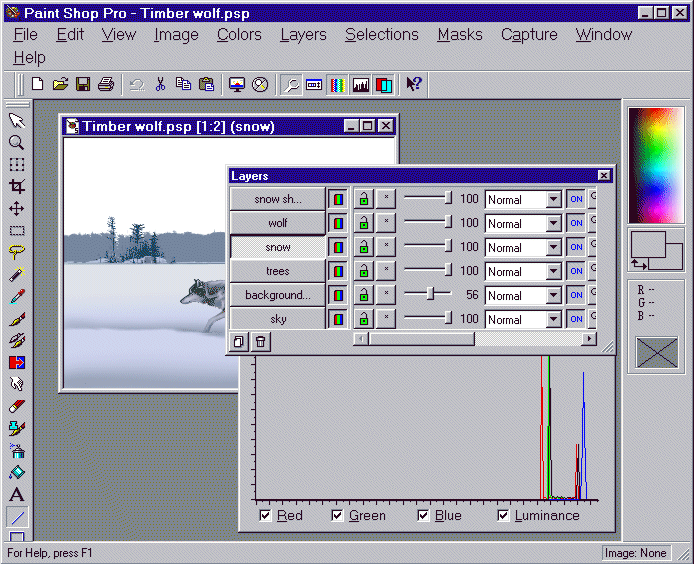Select the trees layer button
694x564 pixels.
click(x=278, y=271)
